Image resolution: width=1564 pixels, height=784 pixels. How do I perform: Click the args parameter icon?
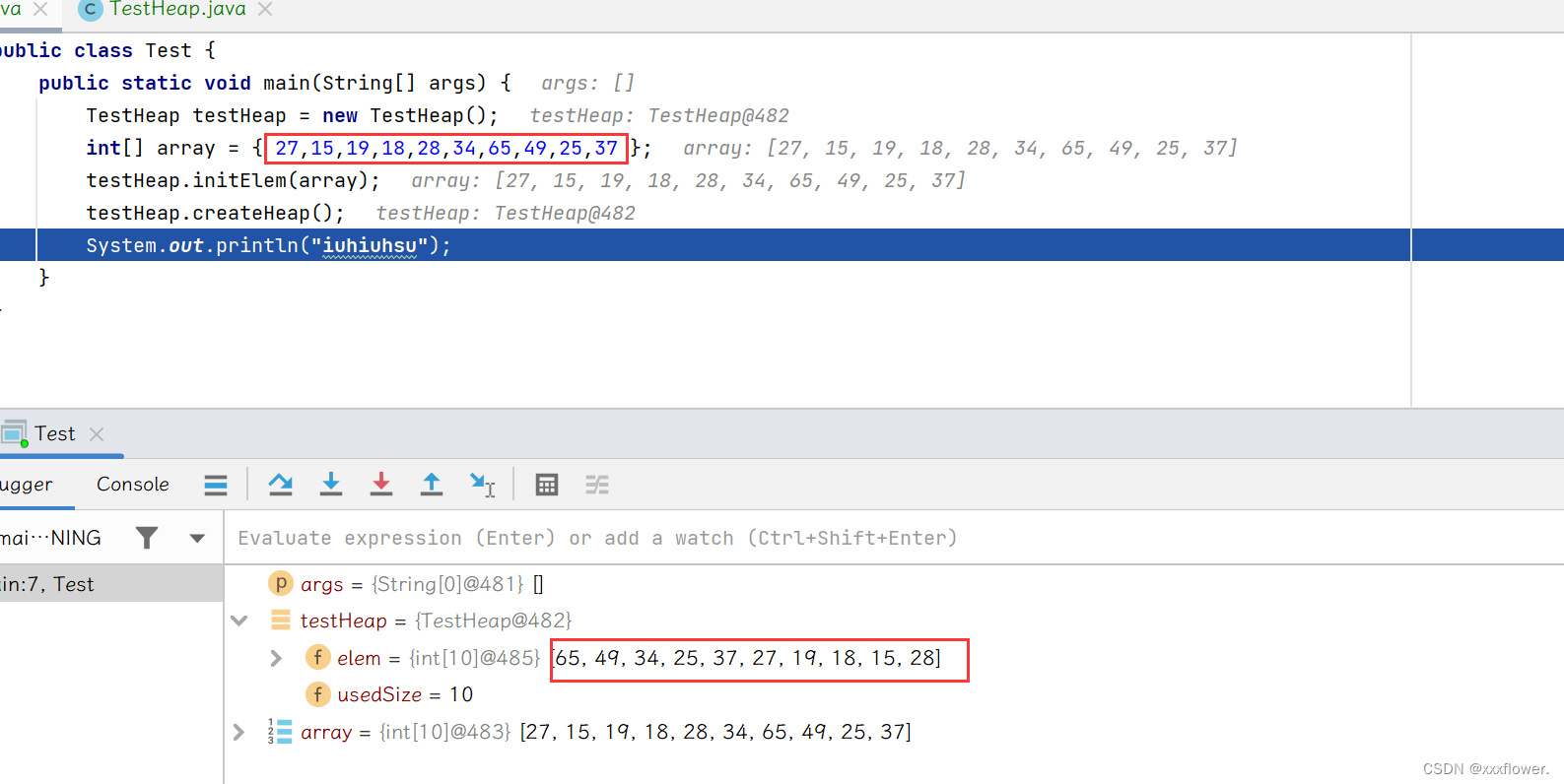pyautogui.click(x=281, y=583)
